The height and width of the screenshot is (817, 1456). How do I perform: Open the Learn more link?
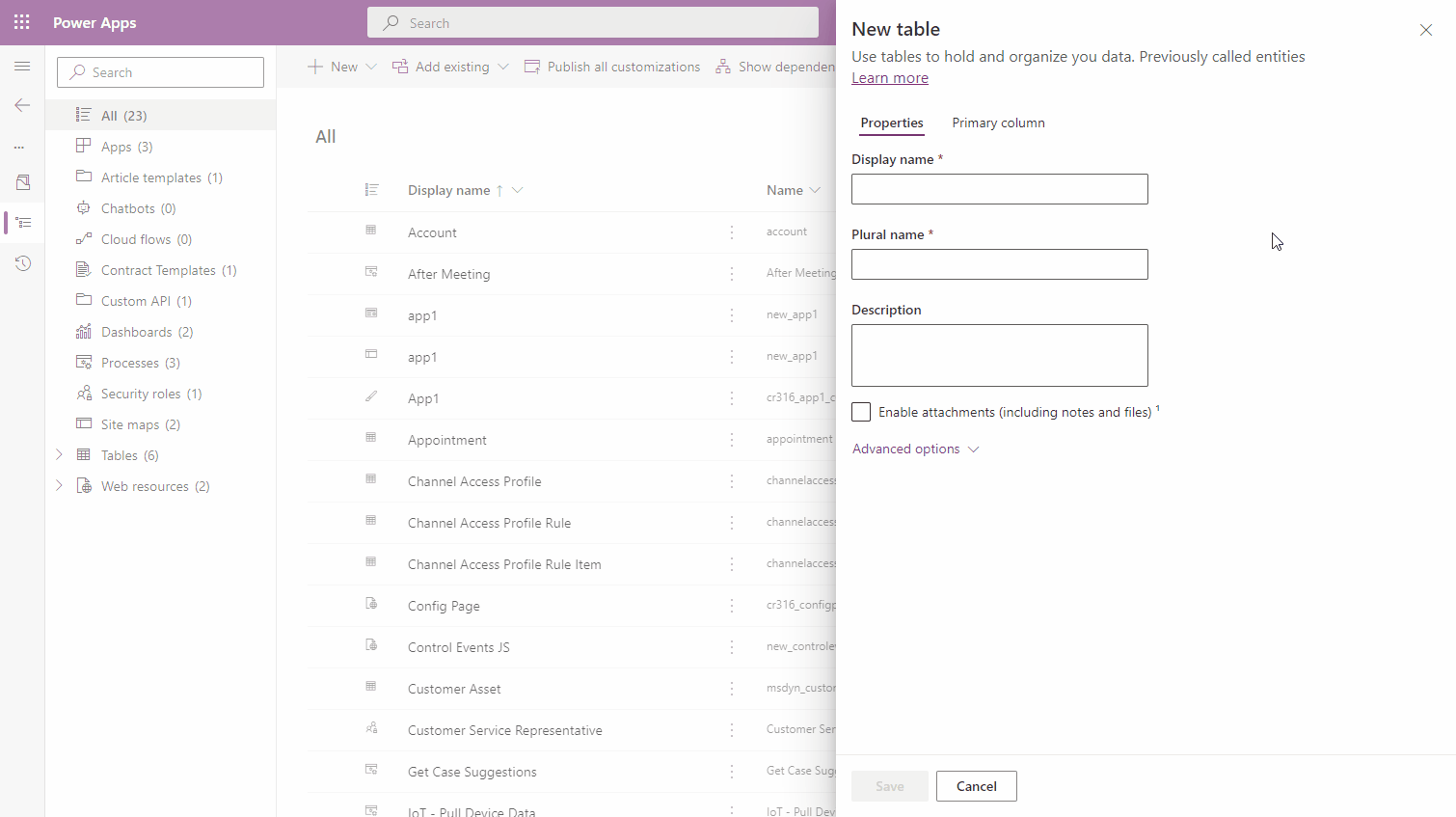coord(889,78)
